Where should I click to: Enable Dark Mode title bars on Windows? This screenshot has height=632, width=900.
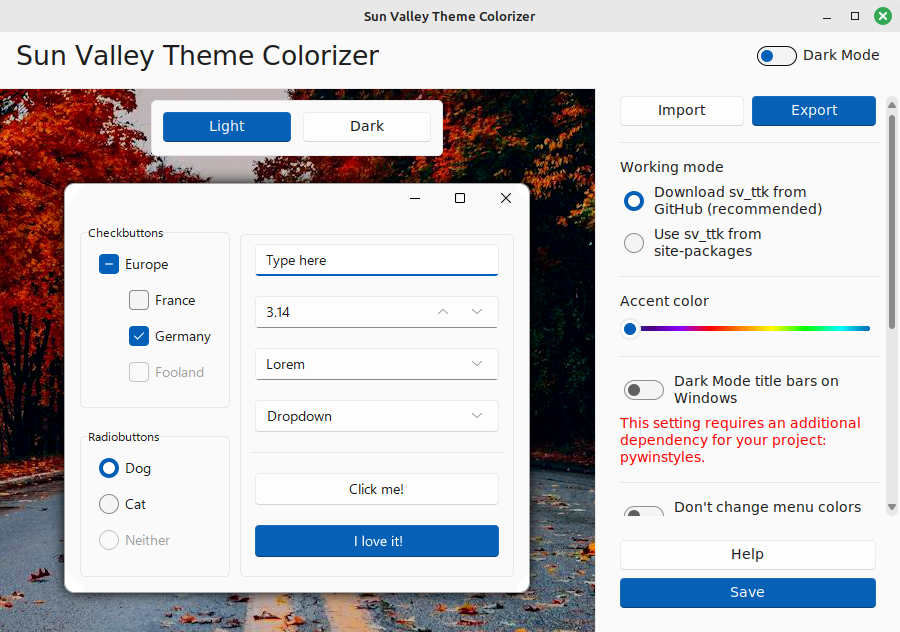643,390
